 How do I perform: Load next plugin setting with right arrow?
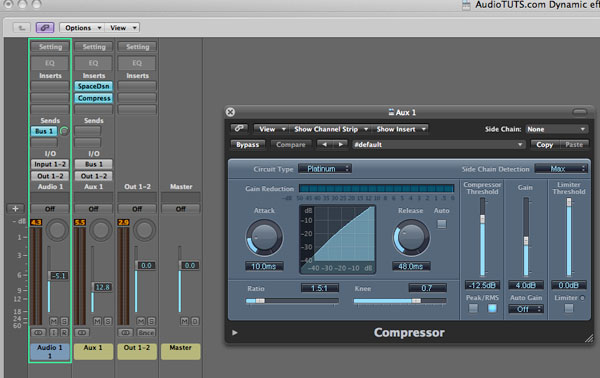point(340,145)
